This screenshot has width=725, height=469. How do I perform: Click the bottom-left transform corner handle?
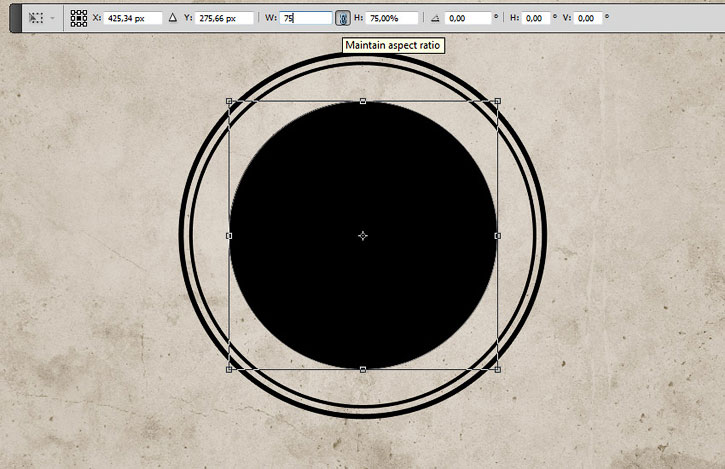(x=229, y=370)
